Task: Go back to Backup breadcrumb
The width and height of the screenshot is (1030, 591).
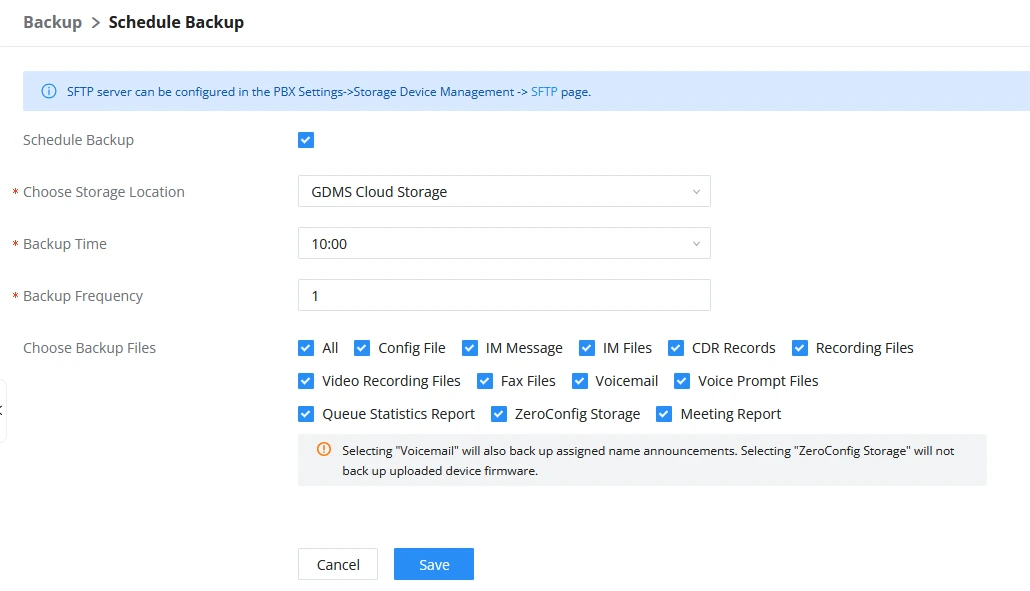Action: click(x=53, y=22)
